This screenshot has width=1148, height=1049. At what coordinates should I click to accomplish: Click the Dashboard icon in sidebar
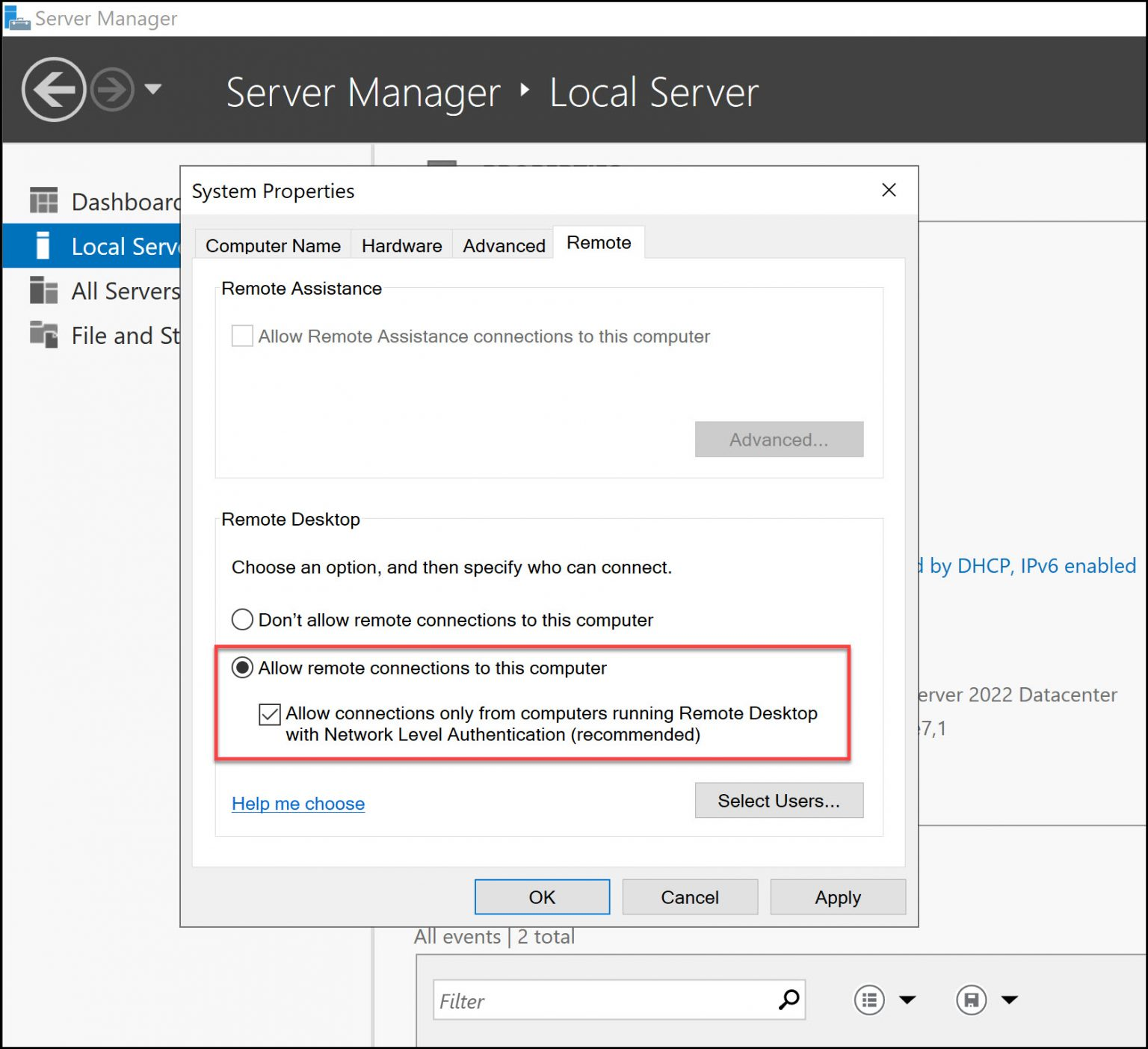[43, 200]
